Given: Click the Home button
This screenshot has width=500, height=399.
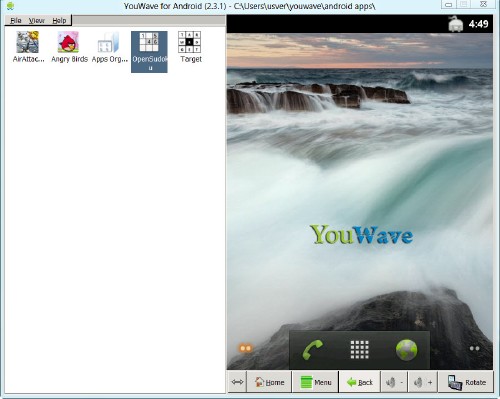Looking at the screenshot, I should [269, 382].
